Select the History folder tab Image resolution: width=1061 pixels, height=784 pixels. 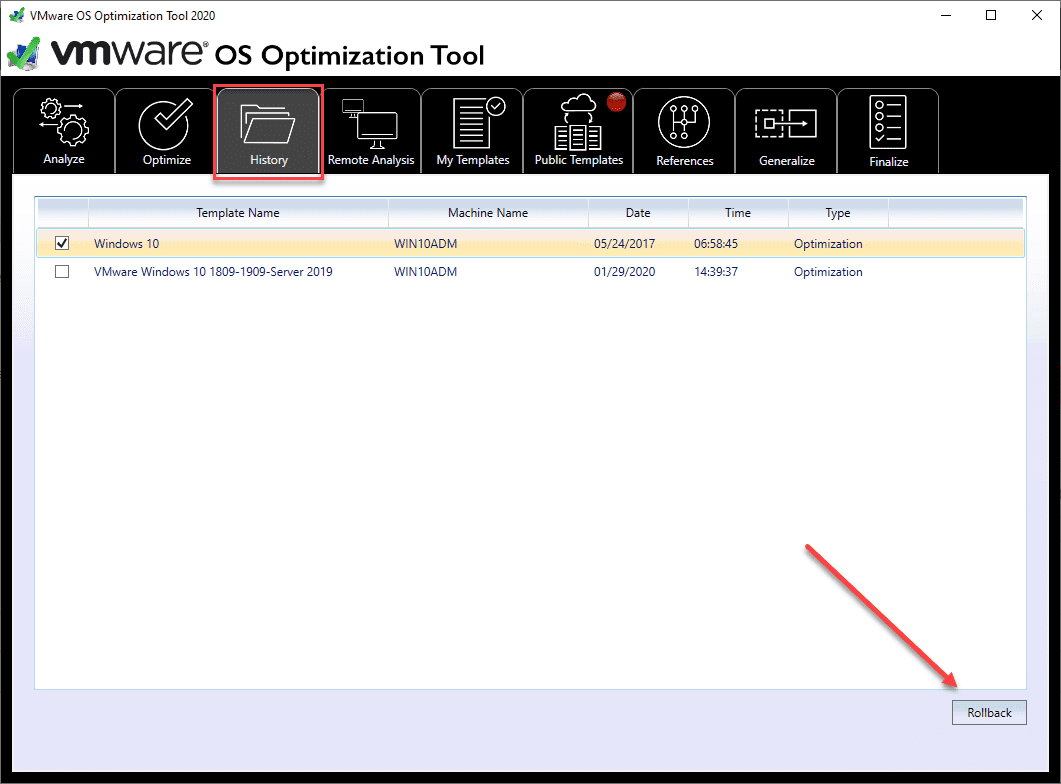pos(269,131)
